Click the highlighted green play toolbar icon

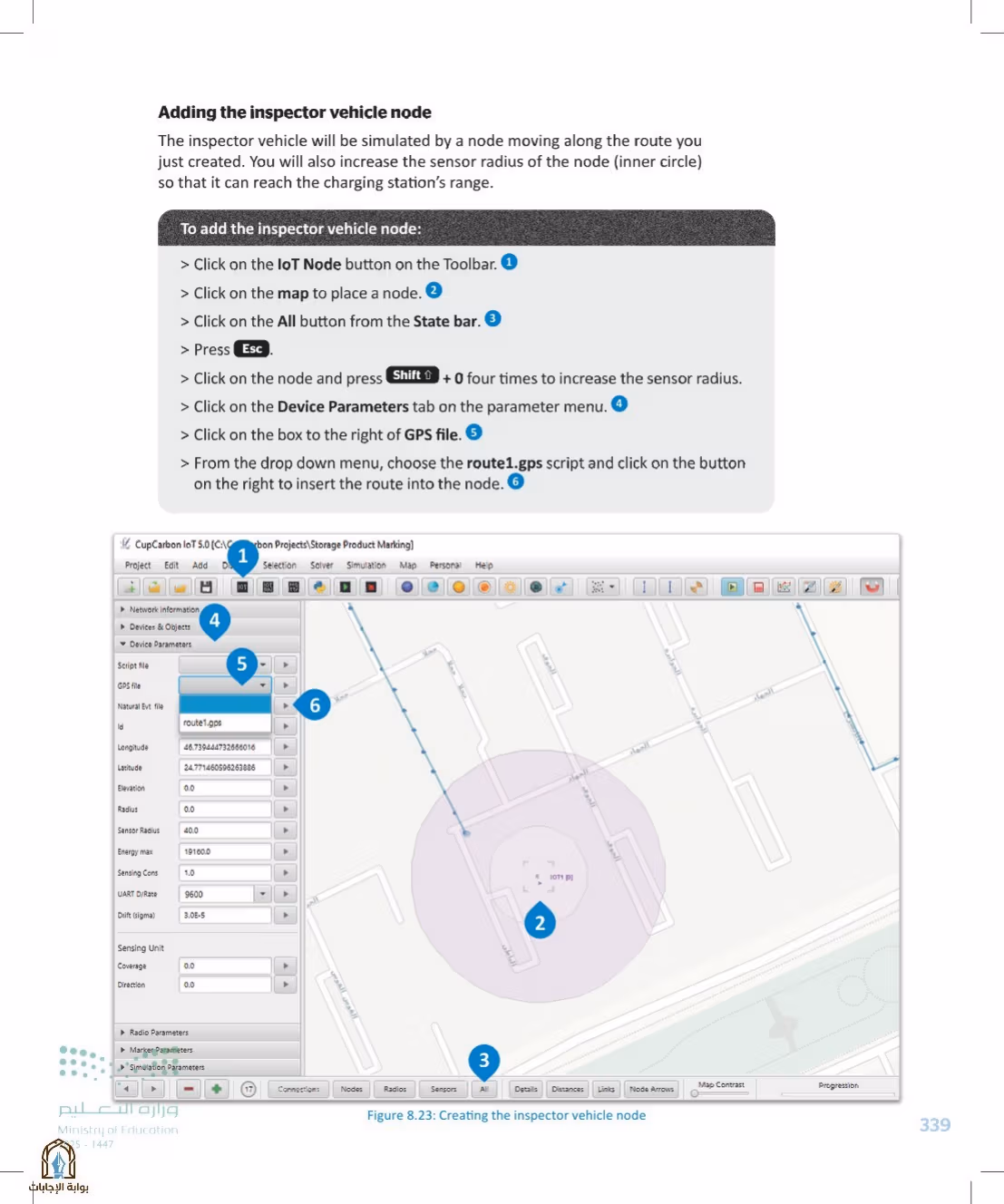(732, 587)
